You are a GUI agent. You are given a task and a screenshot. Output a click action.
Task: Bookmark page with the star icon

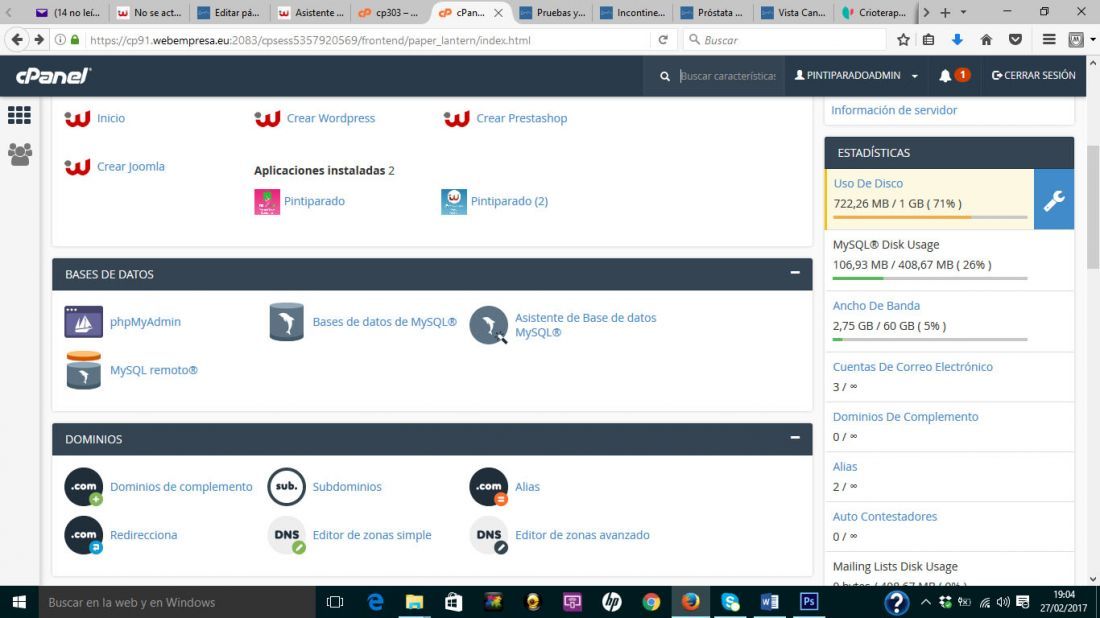click(904, 40)
